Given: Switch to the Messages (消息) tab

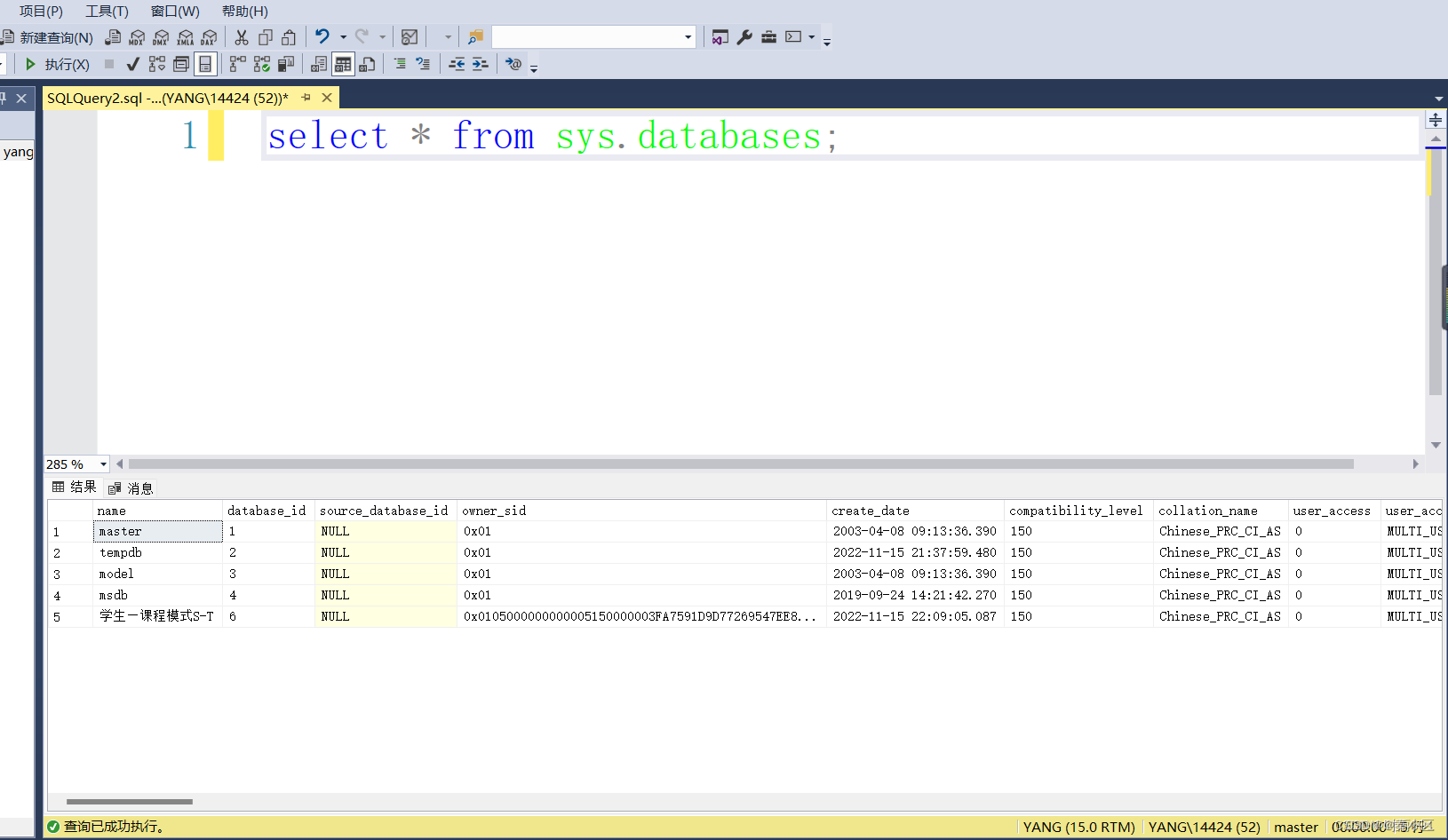Looking at the screenshot, I should point(131,488).
